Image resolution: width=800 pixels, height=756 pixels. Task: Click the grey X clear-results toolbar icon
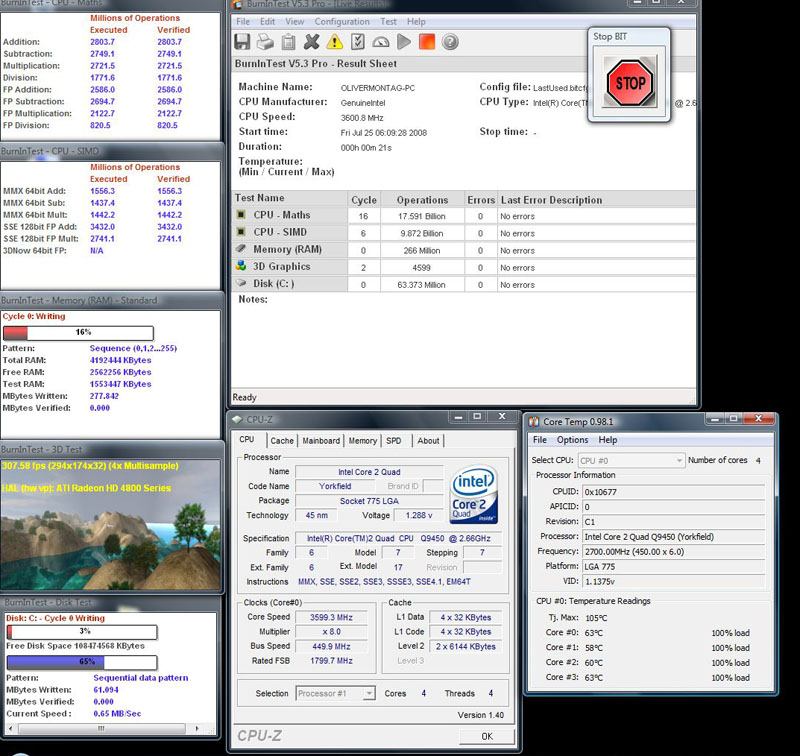point(311,42)
